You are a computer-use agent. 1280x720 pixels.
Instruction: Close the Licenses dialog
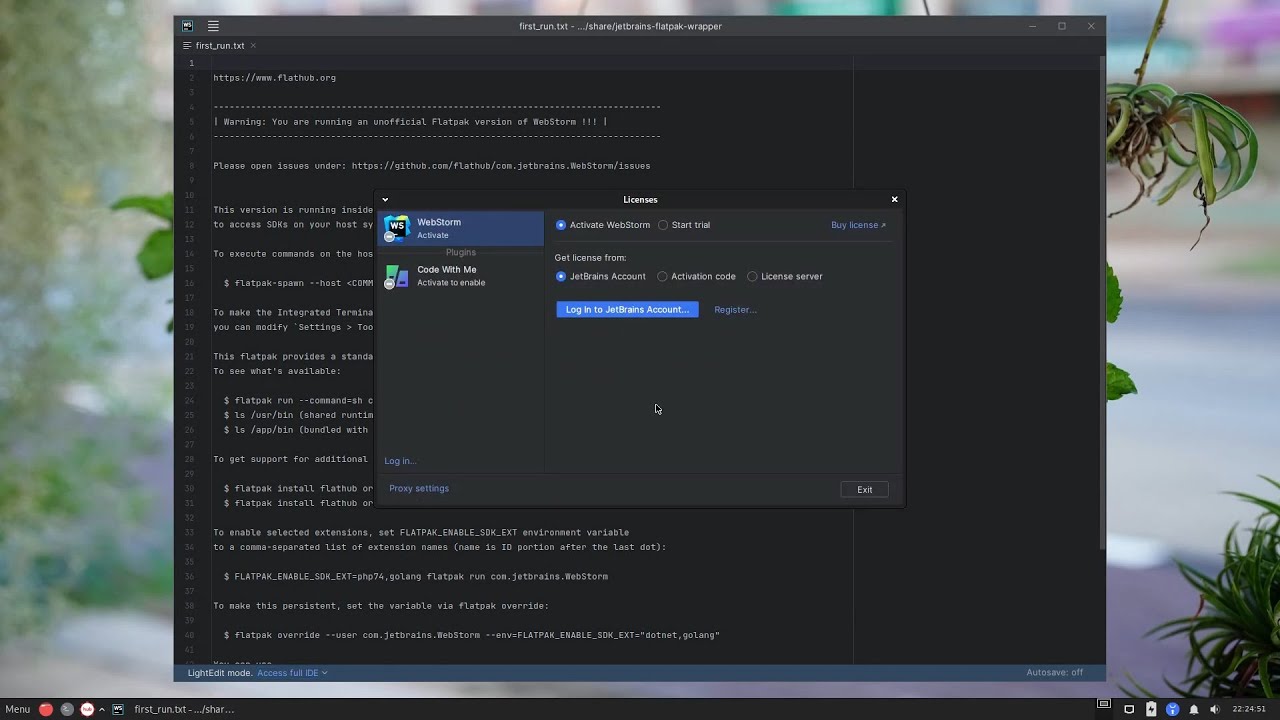click(894, 199)
